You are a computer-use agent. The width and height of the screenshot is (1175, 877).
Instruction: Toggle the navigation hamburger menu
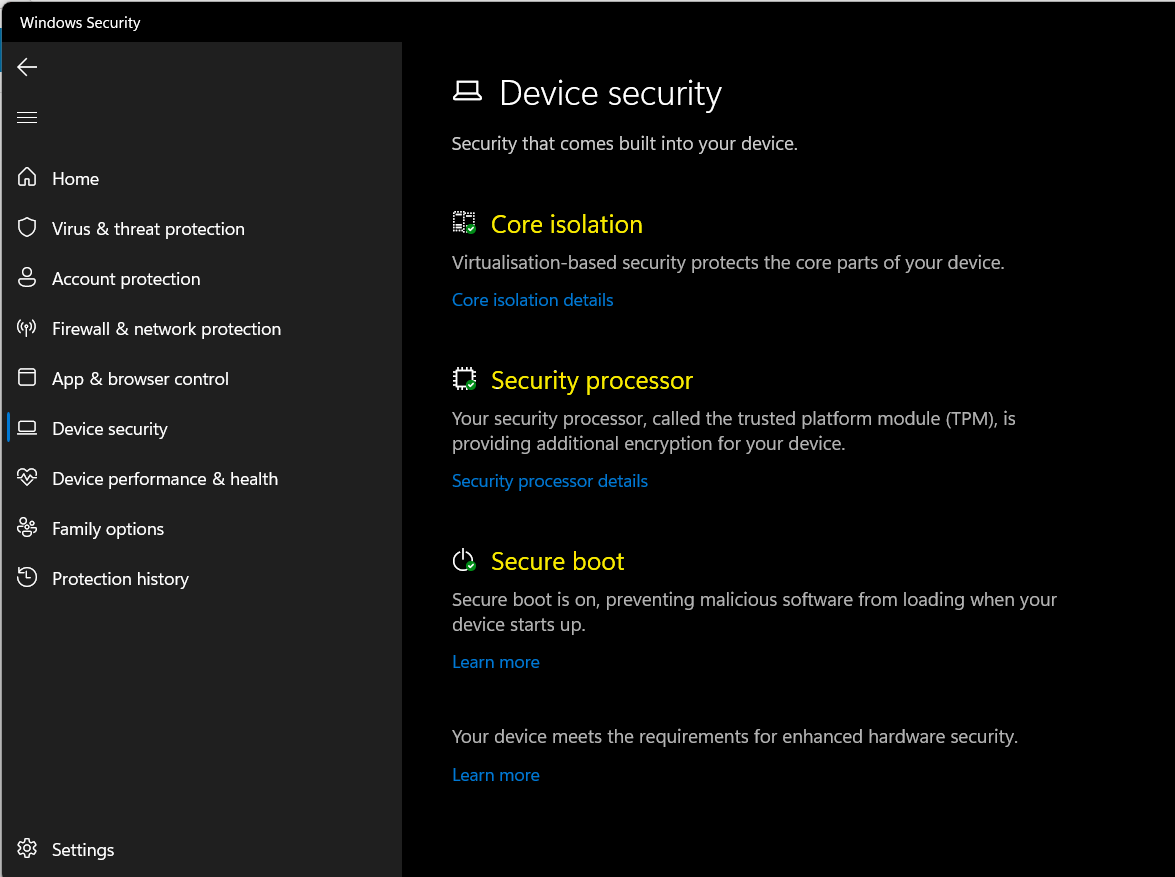coord(26,117)
